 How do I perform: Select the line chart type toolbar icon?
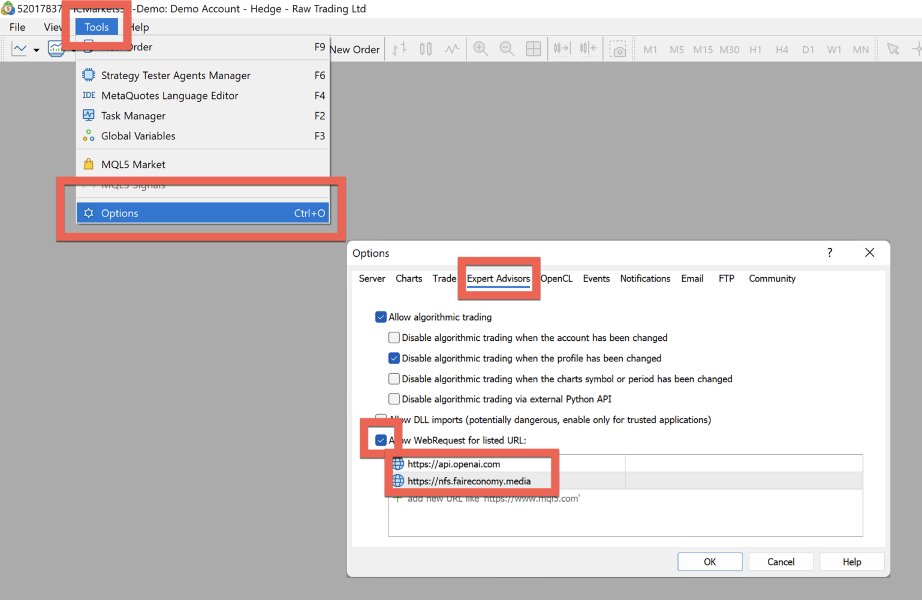[x=19, y=49]
